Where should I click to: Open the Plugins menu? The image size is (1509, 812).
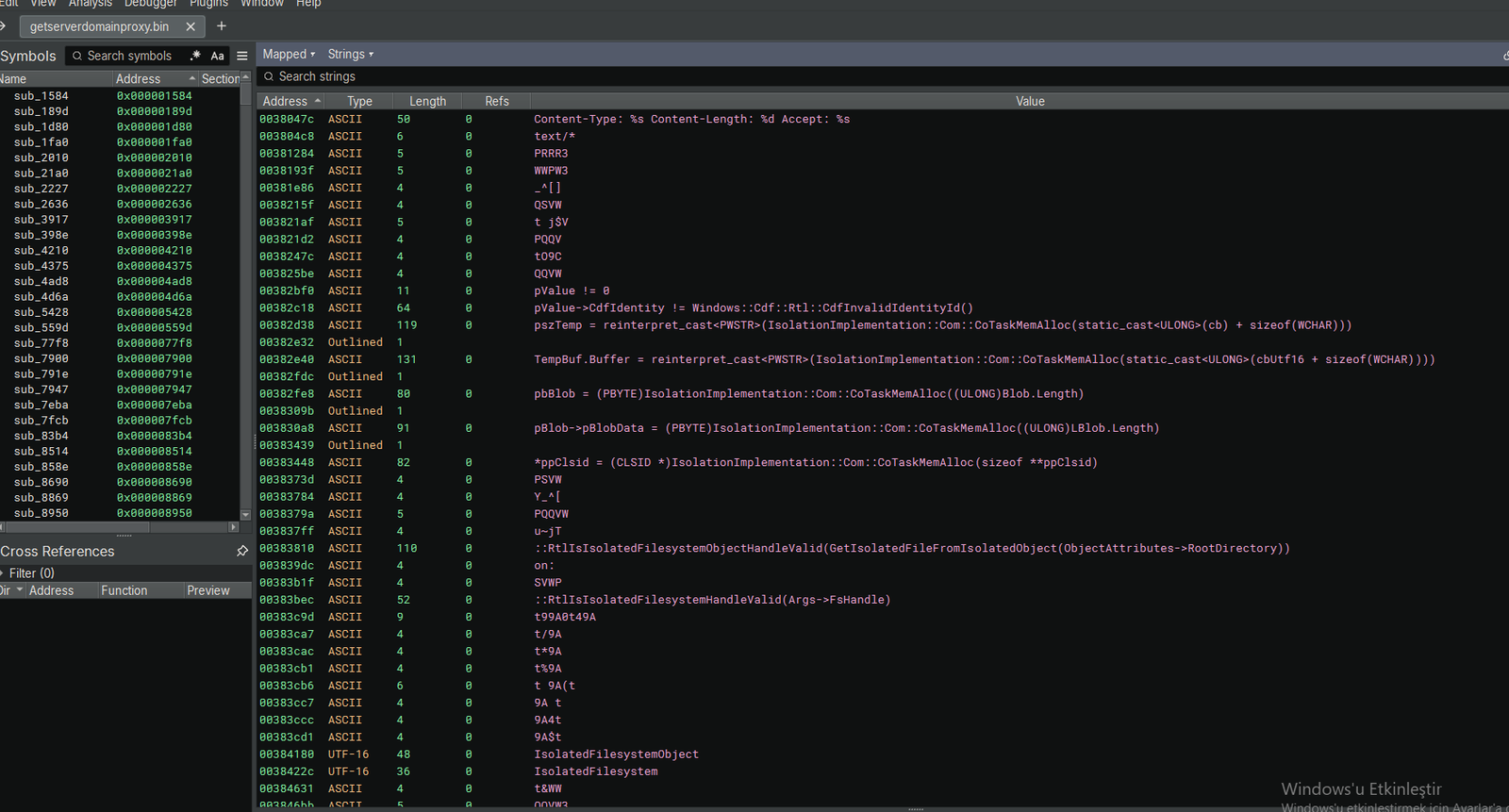208,4
